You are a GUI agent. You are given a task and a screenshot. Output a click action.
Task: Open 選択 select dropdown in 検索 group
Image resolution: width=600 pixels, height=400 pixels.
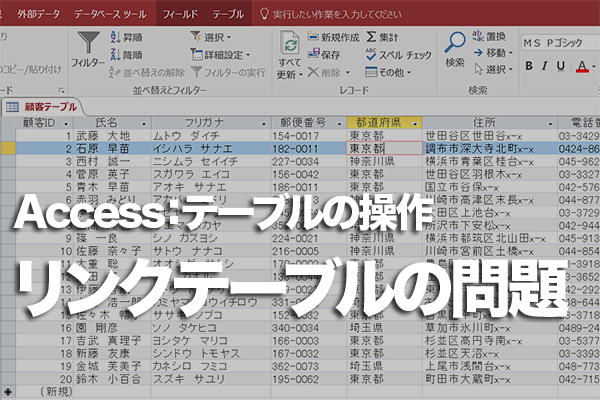click(x=493, y=69)
